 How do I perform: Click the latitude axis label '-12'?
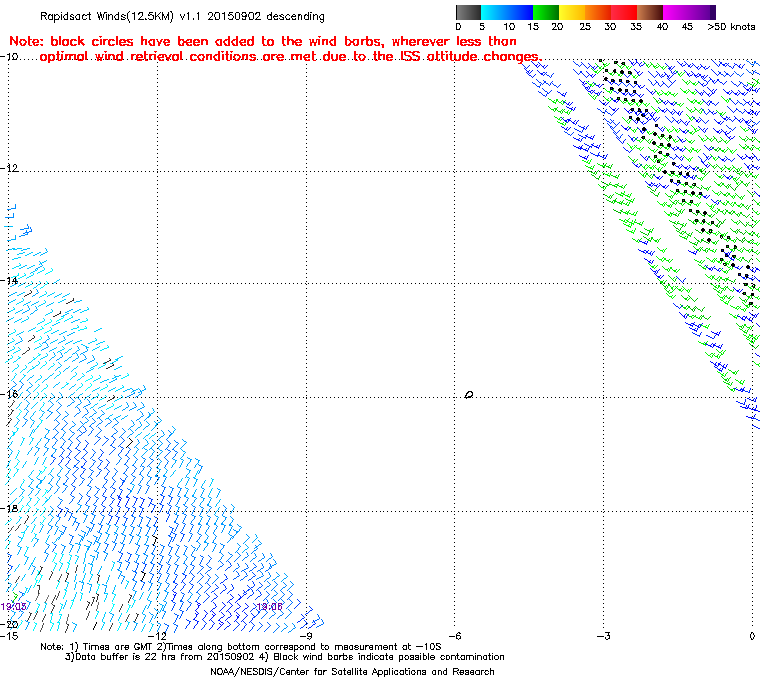(x=9, y=168)
